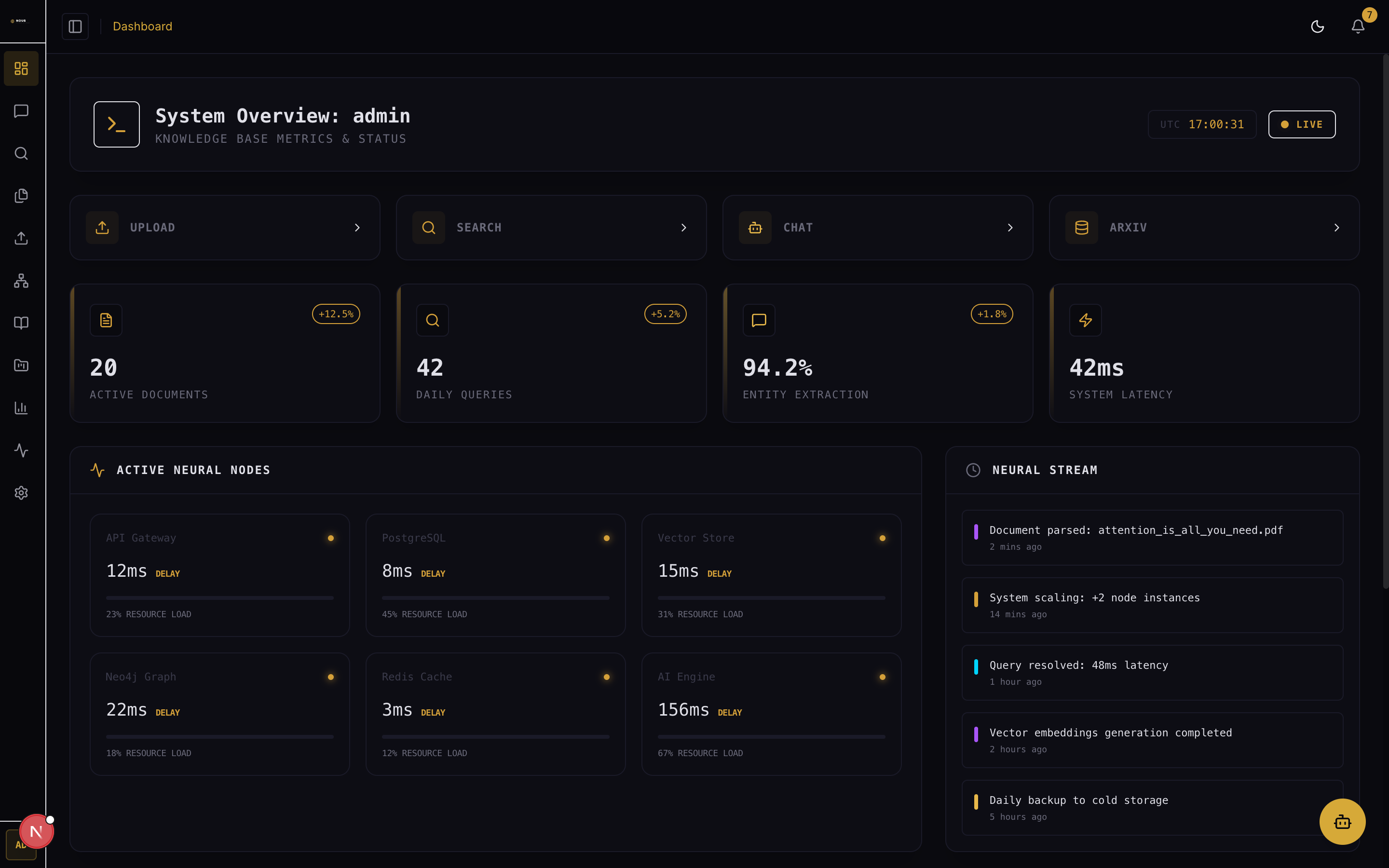Open the Dashboard grid icon in sidebar
Viewport: 1389px width, 868px height.
(x=21, y=68)
